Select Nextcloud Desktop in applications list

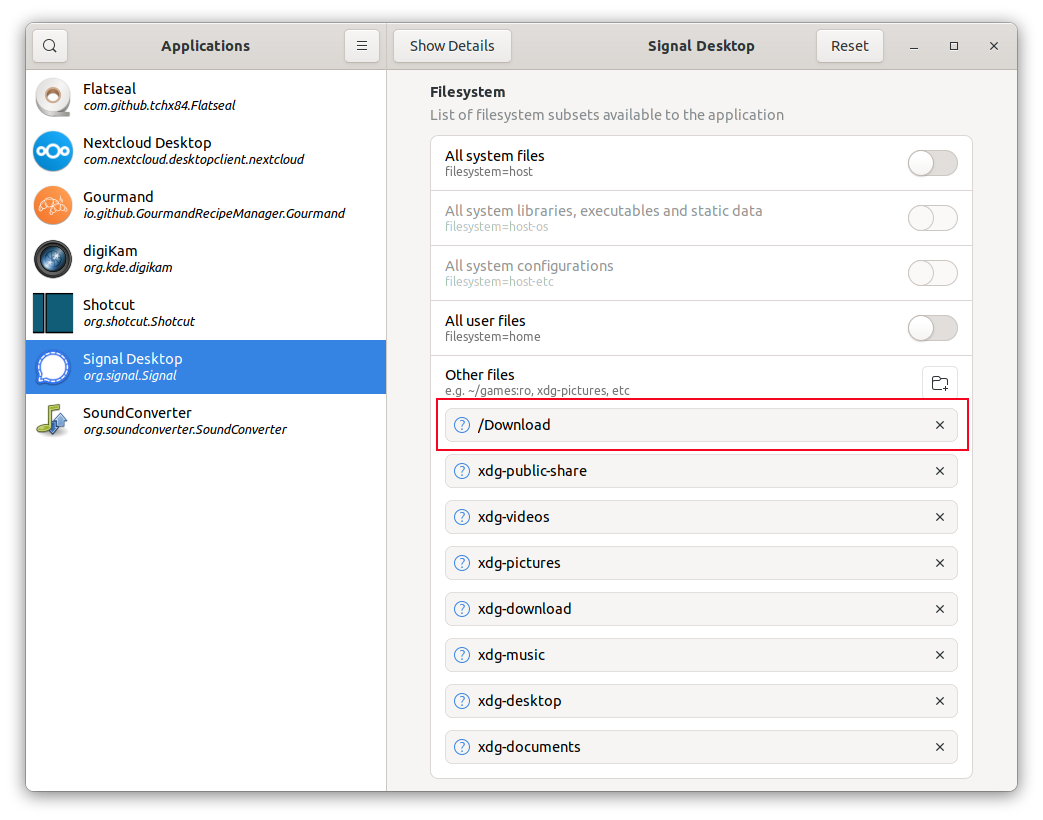pyautogui.click(x=206, y=151)
